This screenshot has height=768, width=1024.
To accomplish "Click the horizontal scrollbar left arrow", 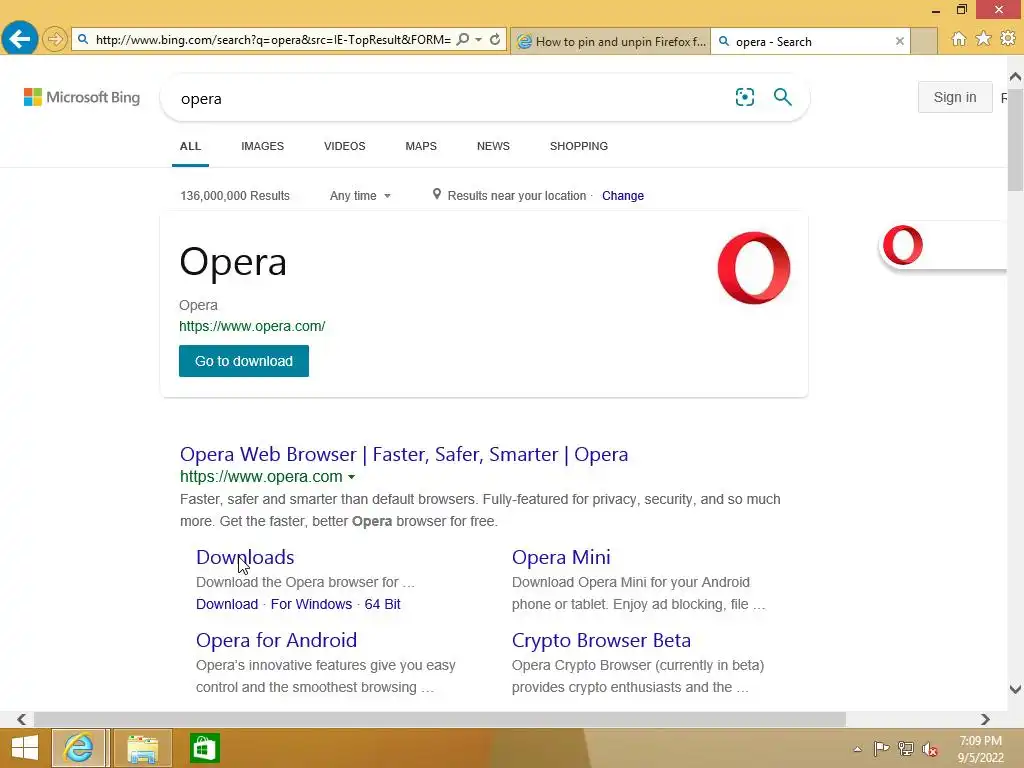I will (x=21, y=719).
